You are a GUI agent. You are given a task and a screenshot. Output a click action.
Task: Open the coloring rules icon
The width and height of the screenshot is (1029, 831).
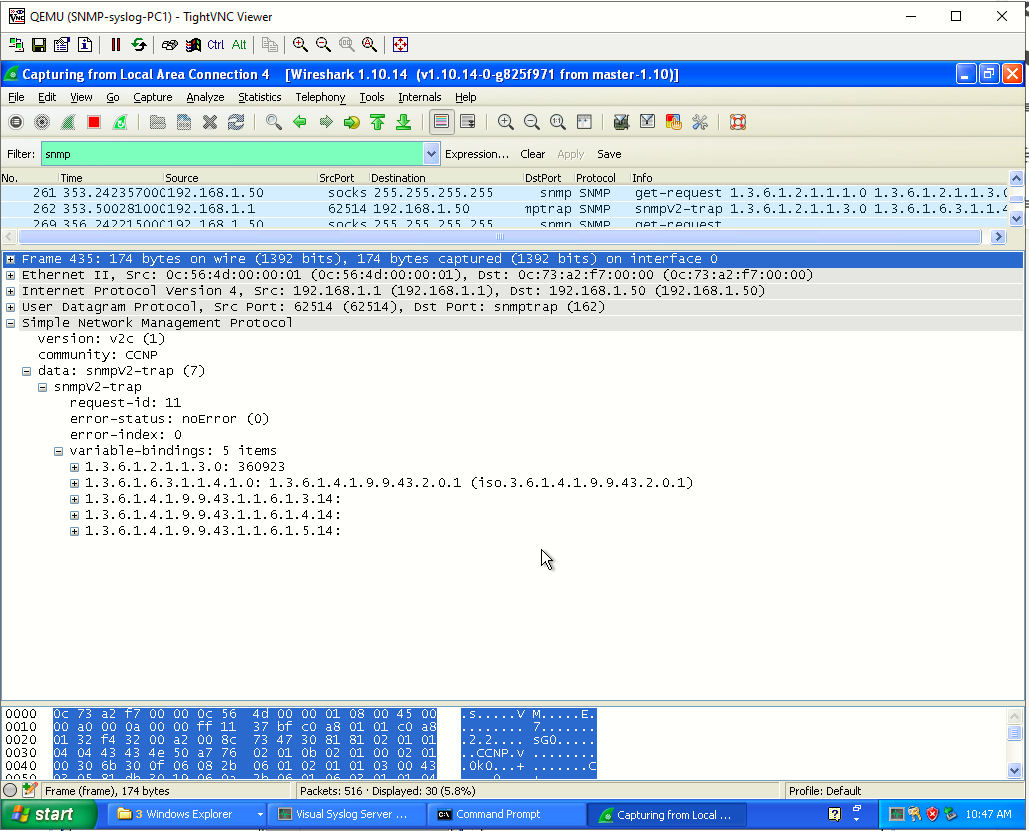(x=673, y=122)
